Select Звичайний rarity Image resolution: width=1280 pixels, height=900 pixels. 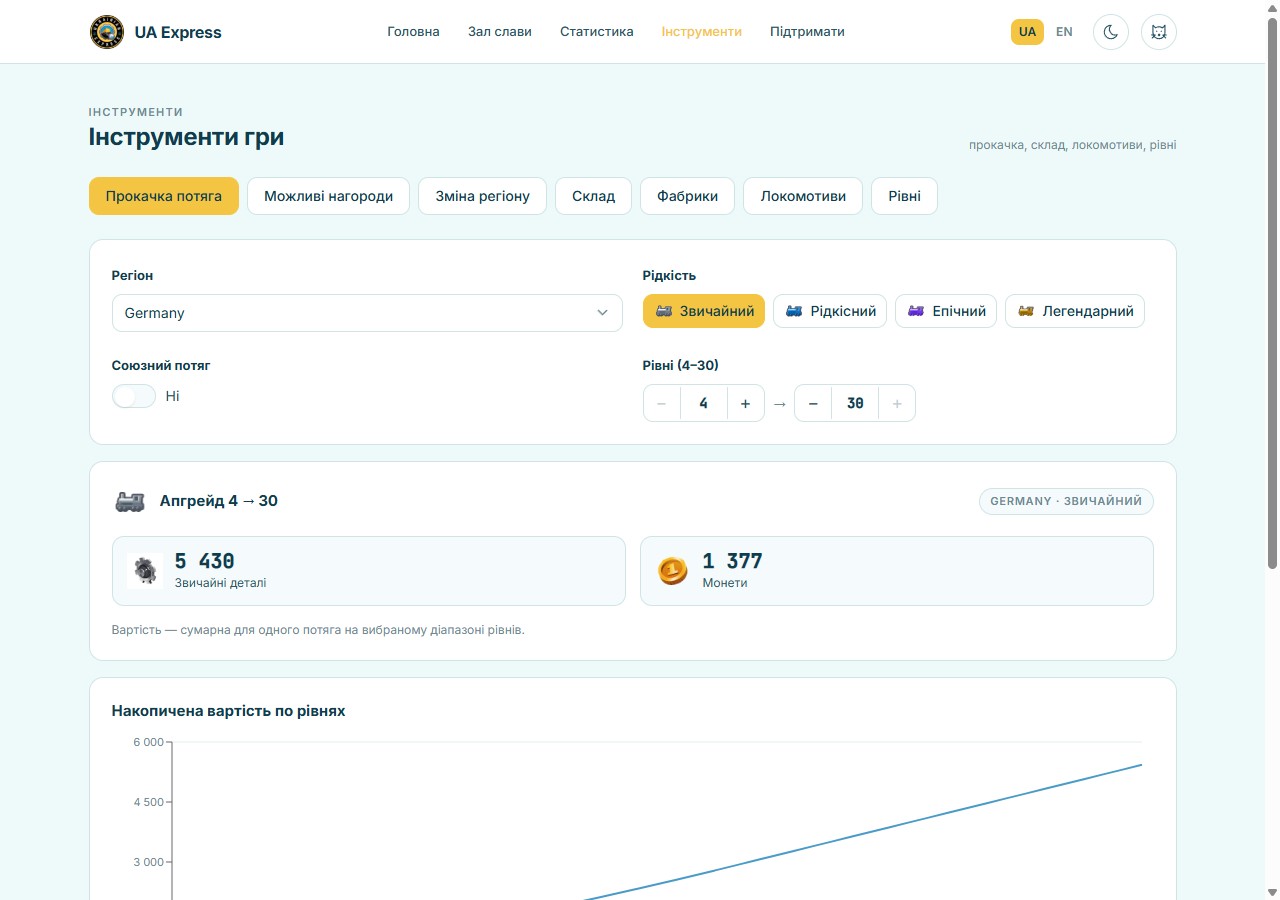[x=704, y=311]
